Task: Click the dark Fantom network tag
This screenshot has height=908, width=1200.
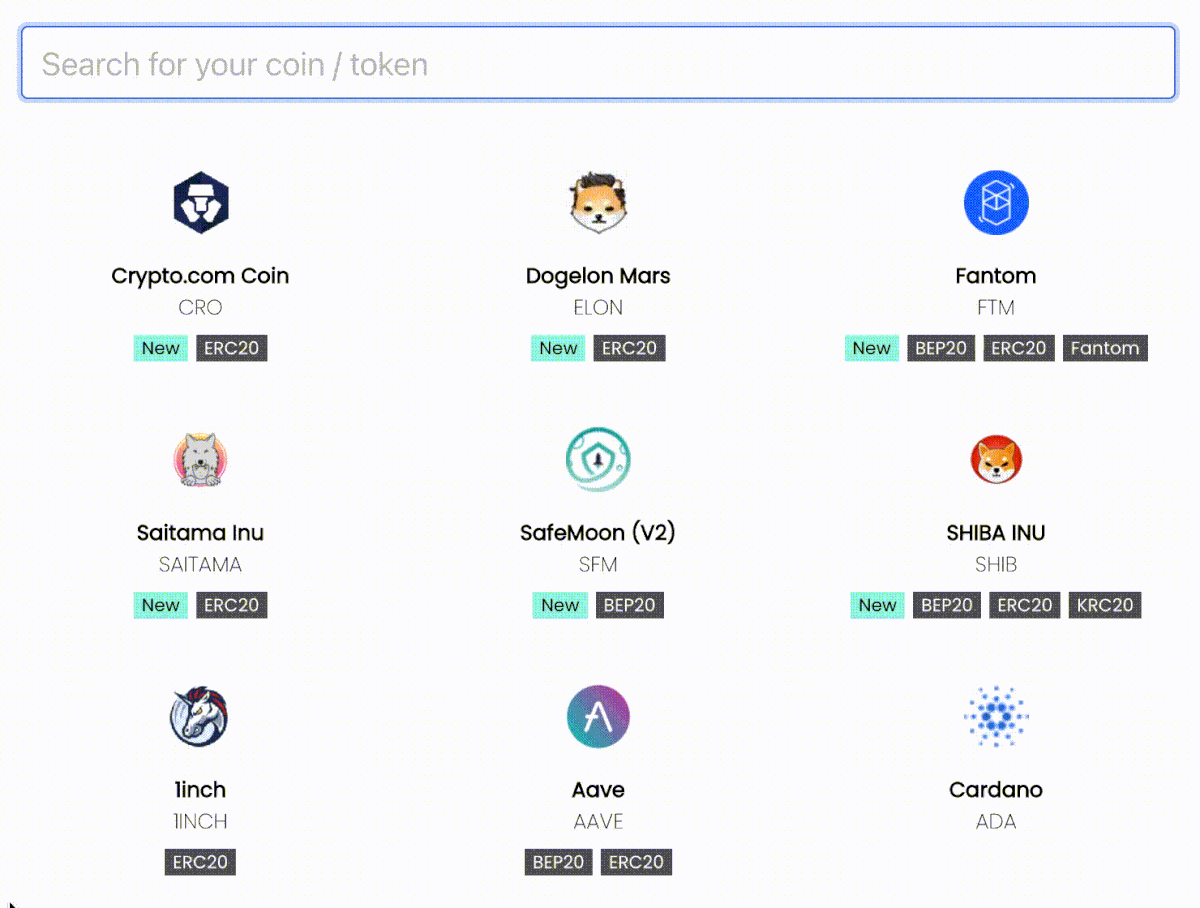Action: click(1105, 348)
